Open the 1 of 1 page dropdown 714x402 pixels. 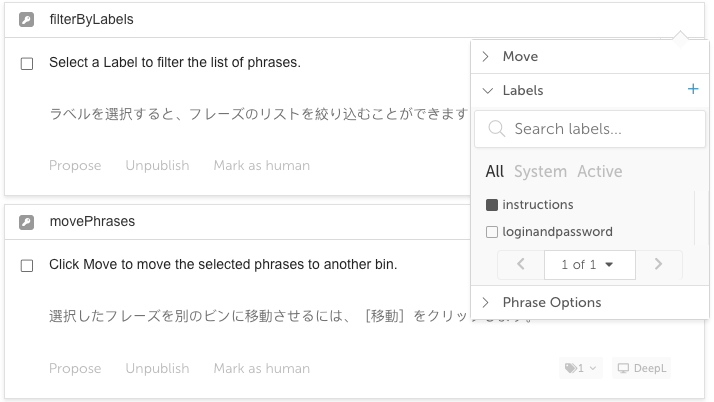point(590,265)
